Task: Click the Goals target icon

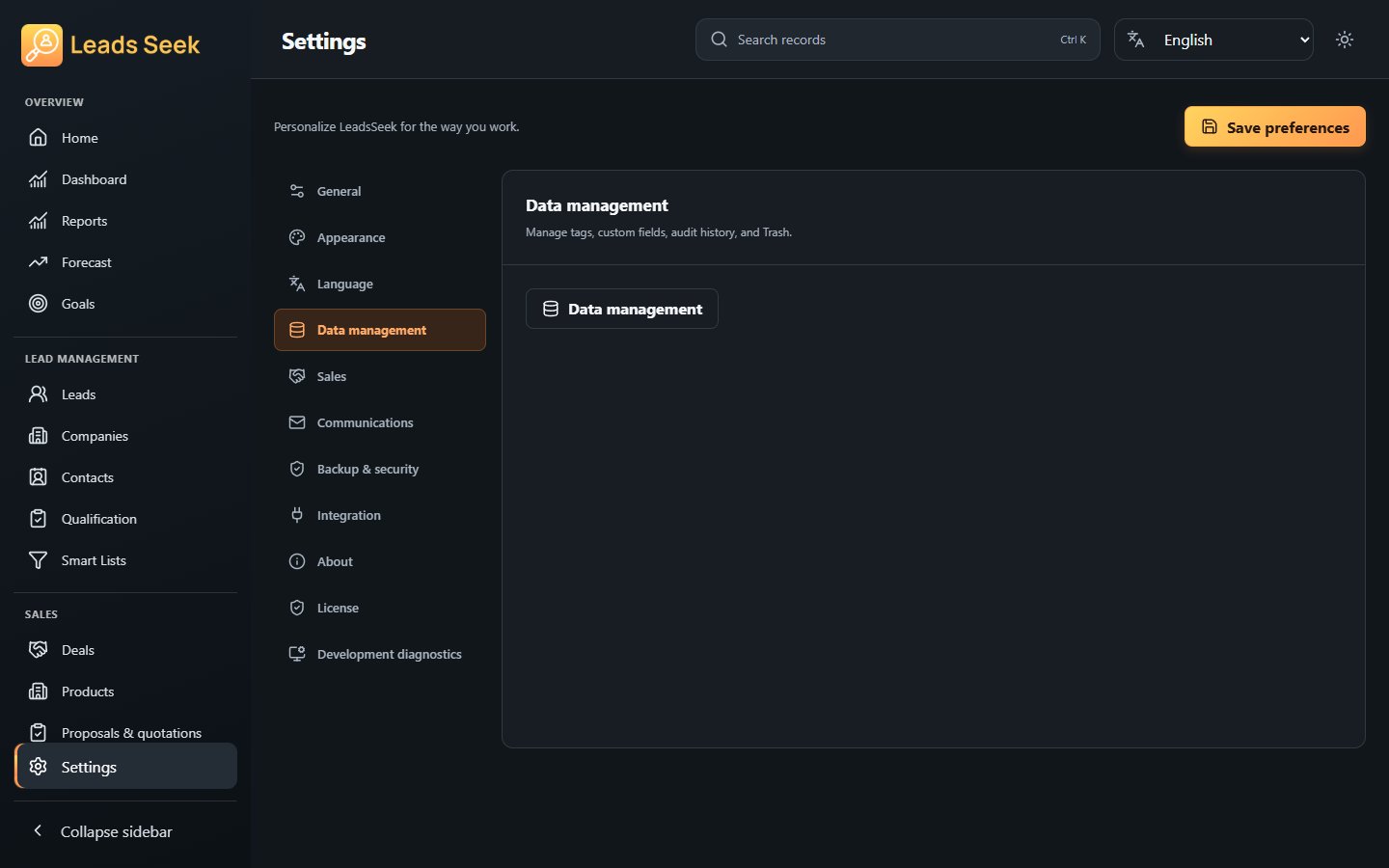Action: tap(38, 304)
